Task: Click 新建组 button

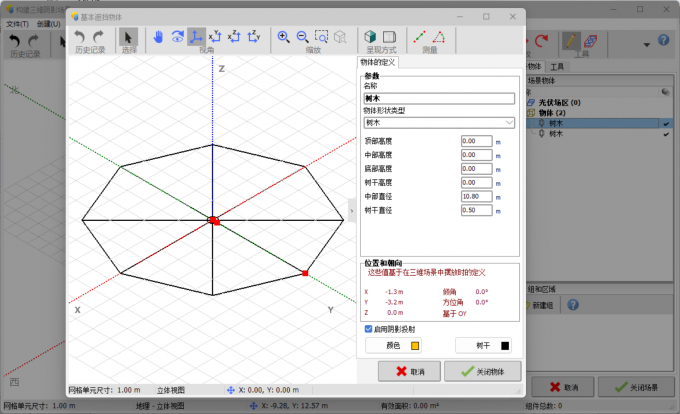Action: 541,305
